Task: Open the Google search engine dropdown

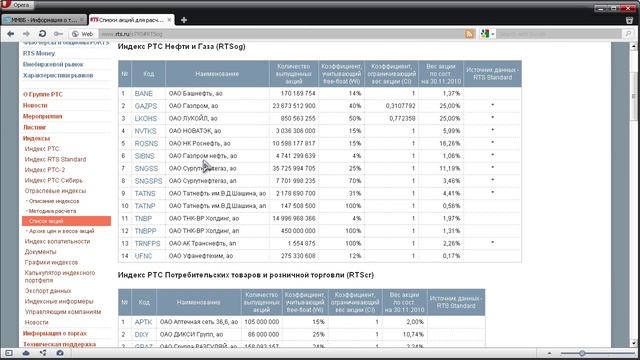Action: (487, 34)
